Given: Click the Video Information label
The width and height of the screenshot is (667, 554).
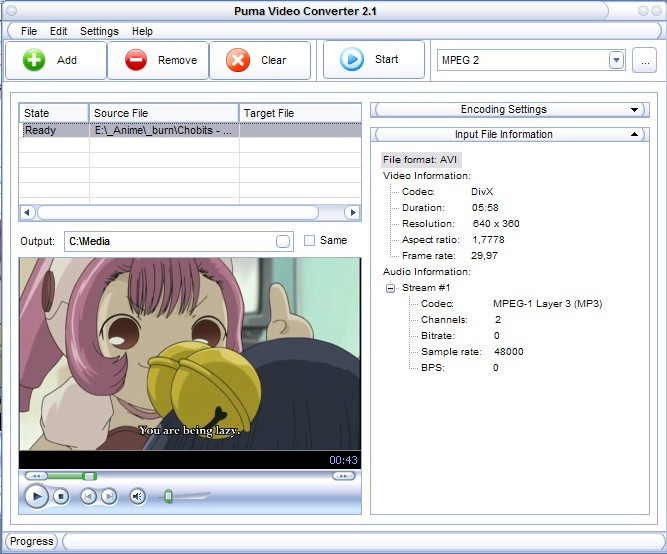Looking at the screenshot, I should pyautogui.click(x=427, y=176).
